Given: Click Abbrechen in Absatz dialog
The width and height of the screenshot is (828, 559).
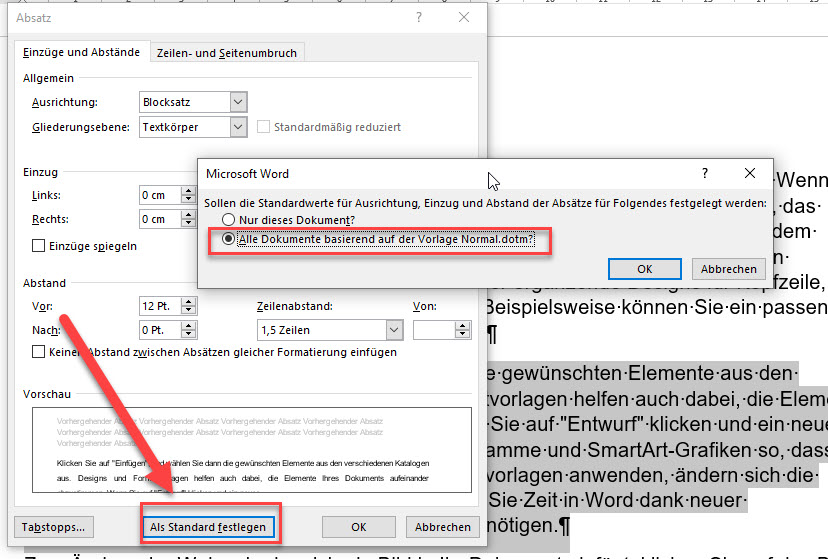Looking at the screenshot, I should point(443,527).
